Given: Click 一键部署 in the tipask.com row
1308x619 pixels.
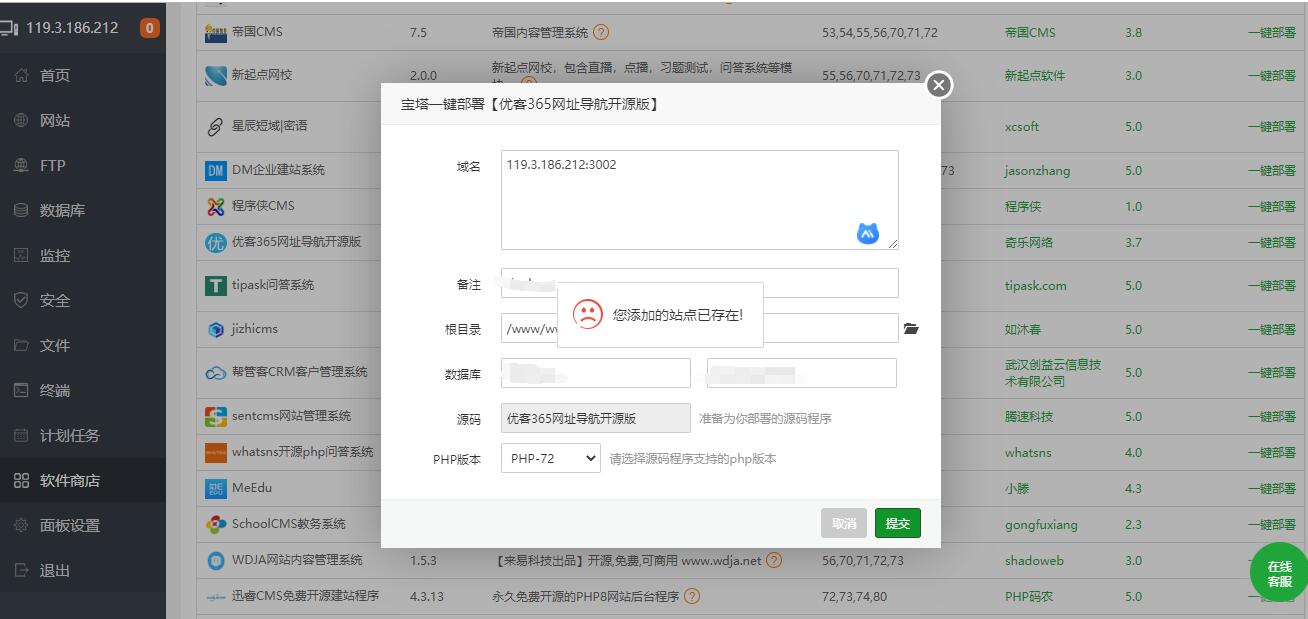Looking at the screenshot, I should [x=1271, y=285].
